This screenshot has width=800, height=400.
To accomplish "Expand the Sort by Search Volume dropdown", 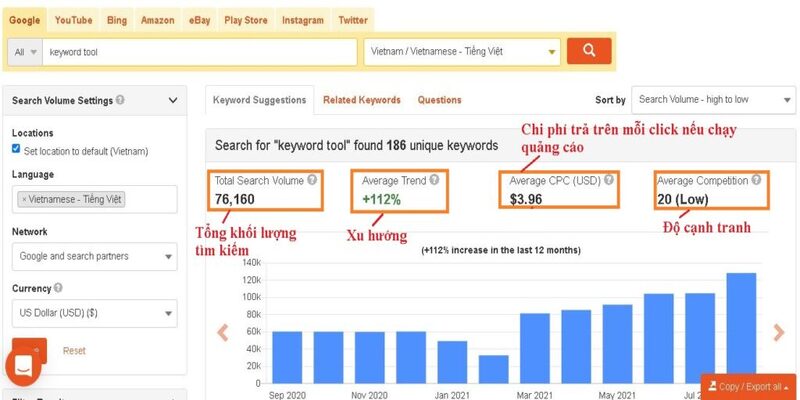I will 713,100.
